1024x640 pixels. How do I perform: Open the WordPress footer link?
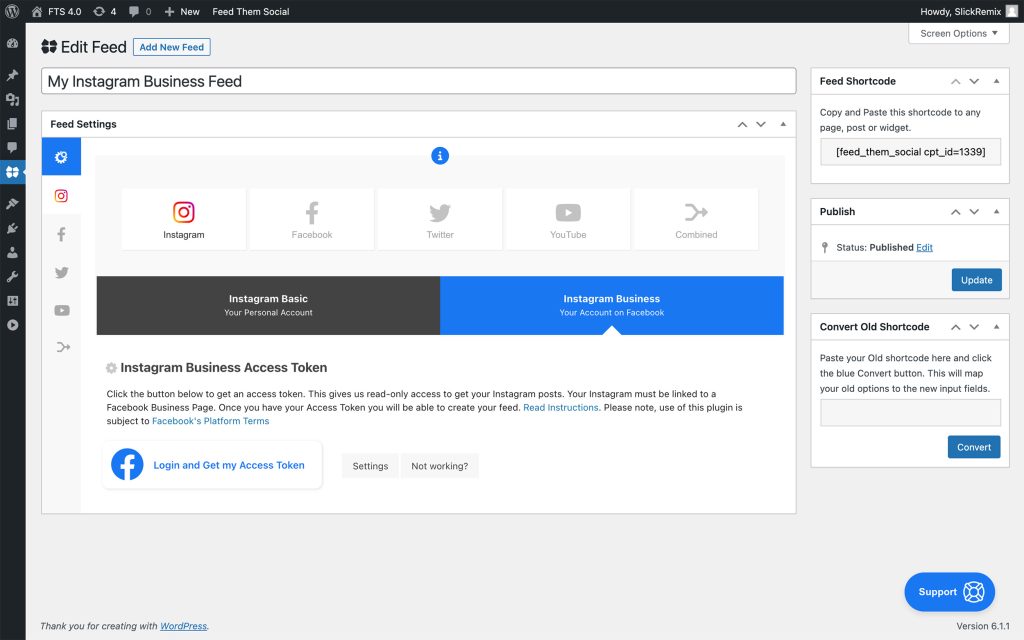coord(184,626)
